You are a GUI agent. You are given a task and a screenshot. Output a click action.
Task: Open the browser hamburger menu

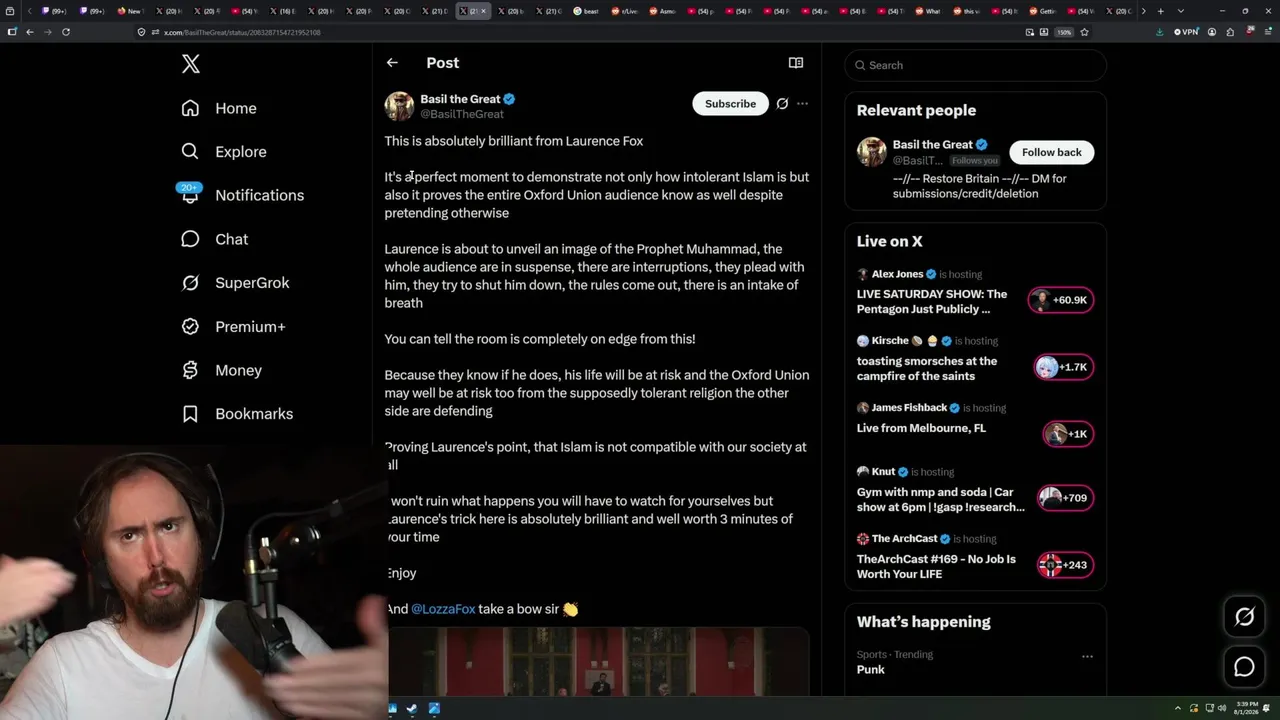1266,32
